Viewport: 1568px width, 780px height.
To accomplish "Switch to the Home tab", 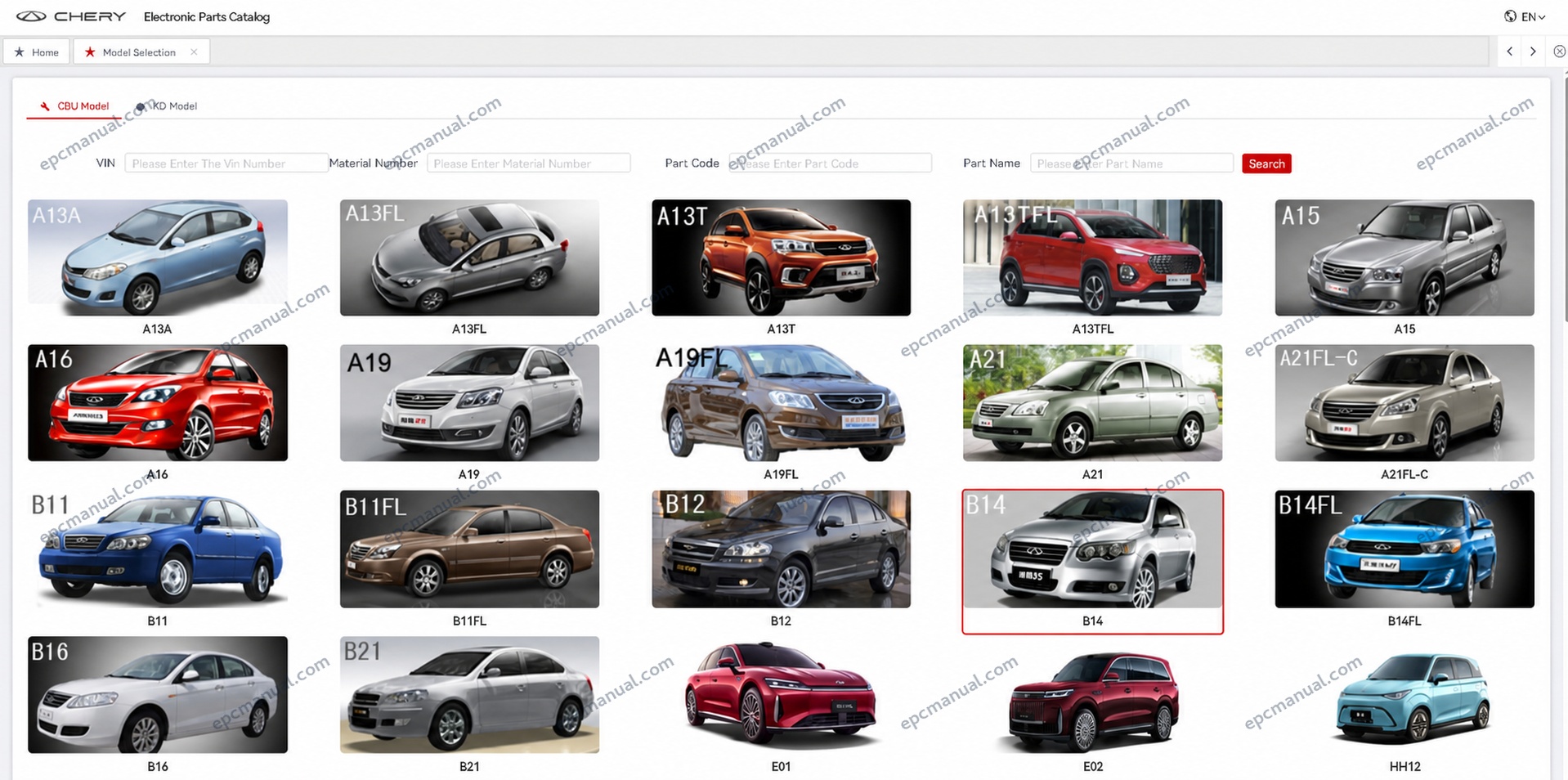I will (x=37, y=52).
